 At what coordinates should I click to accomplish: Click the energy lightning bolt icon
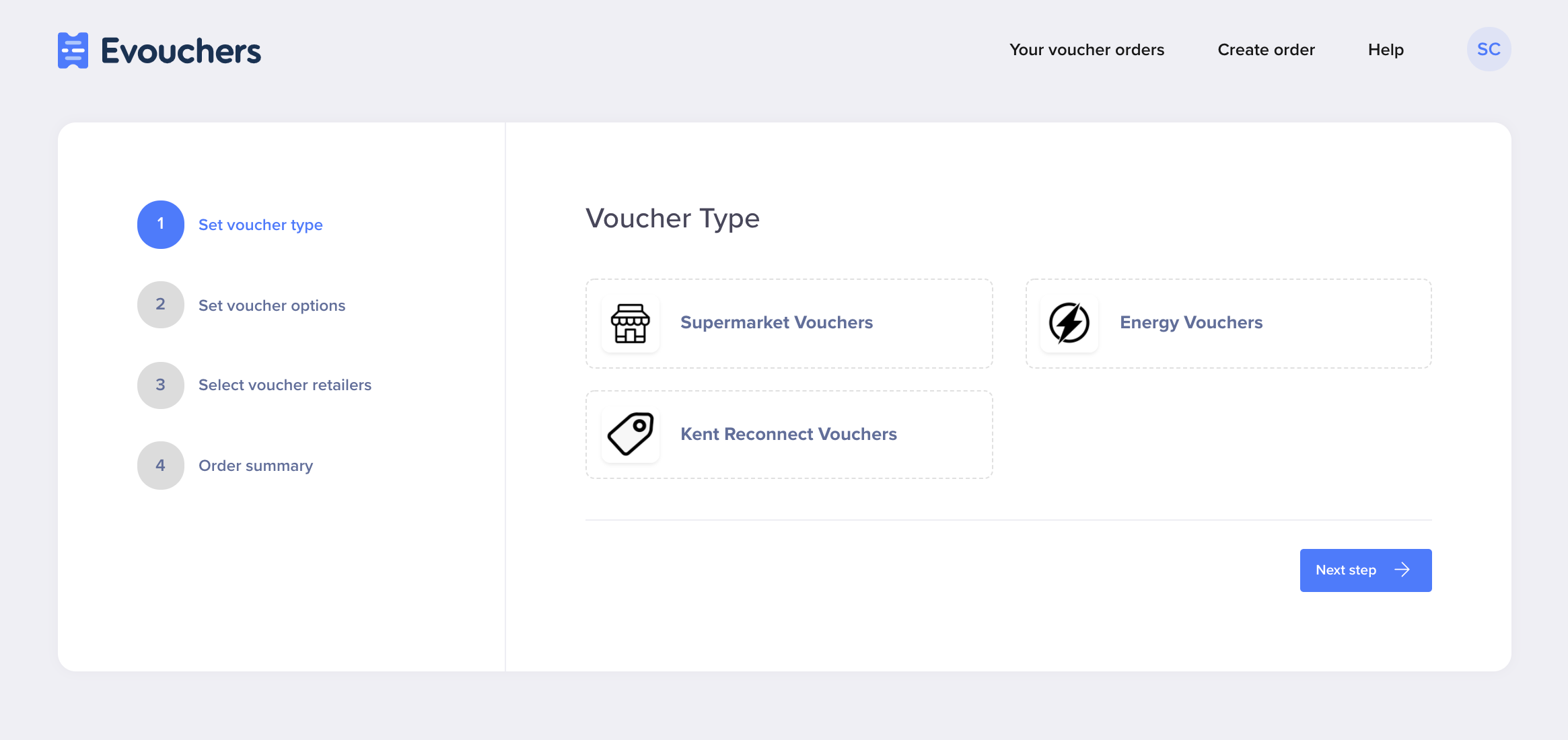[x=1069, y=324]
